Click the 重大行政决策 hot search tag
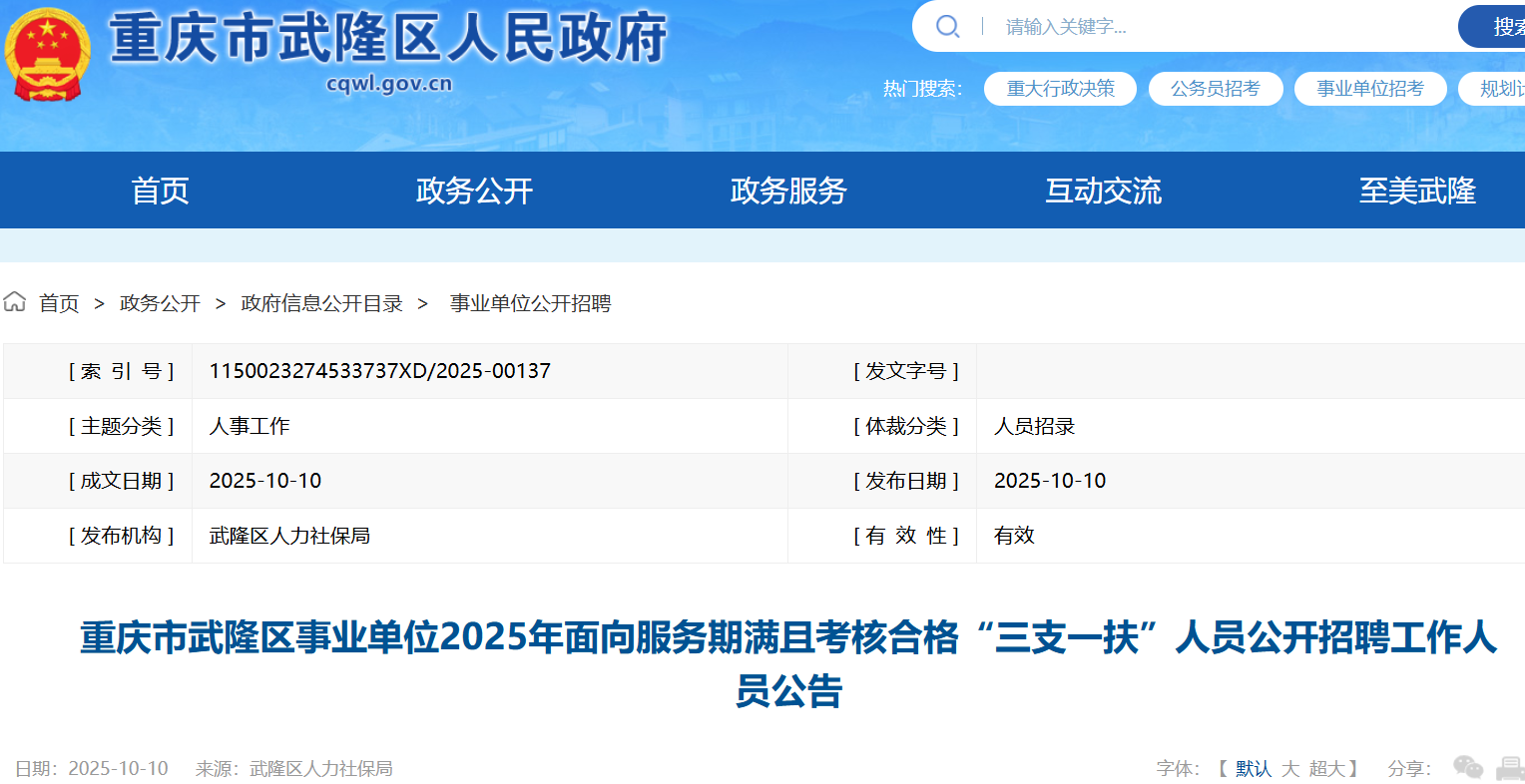Viewport: 1525px width, 784px height. [1060, 89]
